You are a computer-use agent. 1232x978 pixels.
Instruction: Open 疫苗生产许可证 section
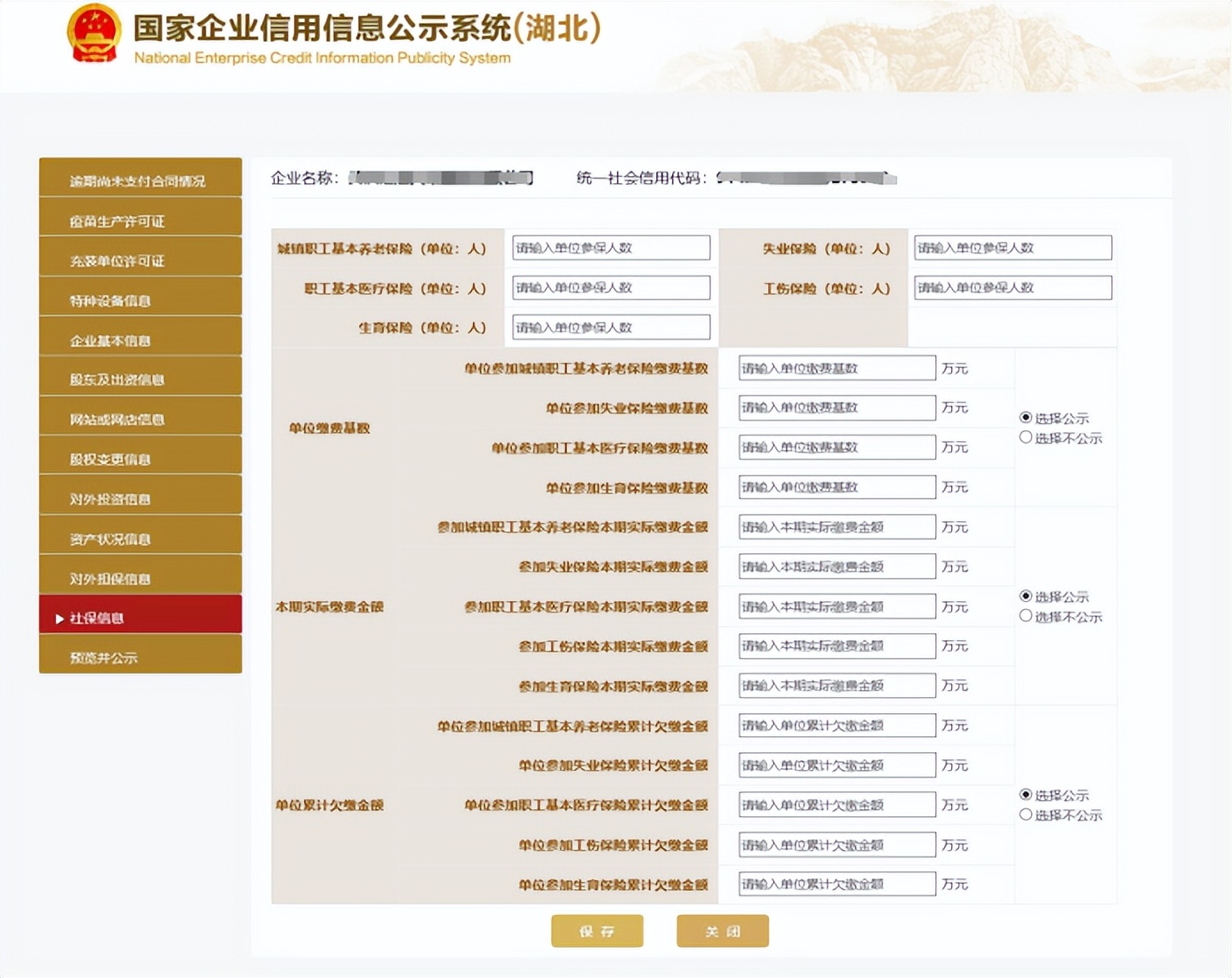(140, 220)
